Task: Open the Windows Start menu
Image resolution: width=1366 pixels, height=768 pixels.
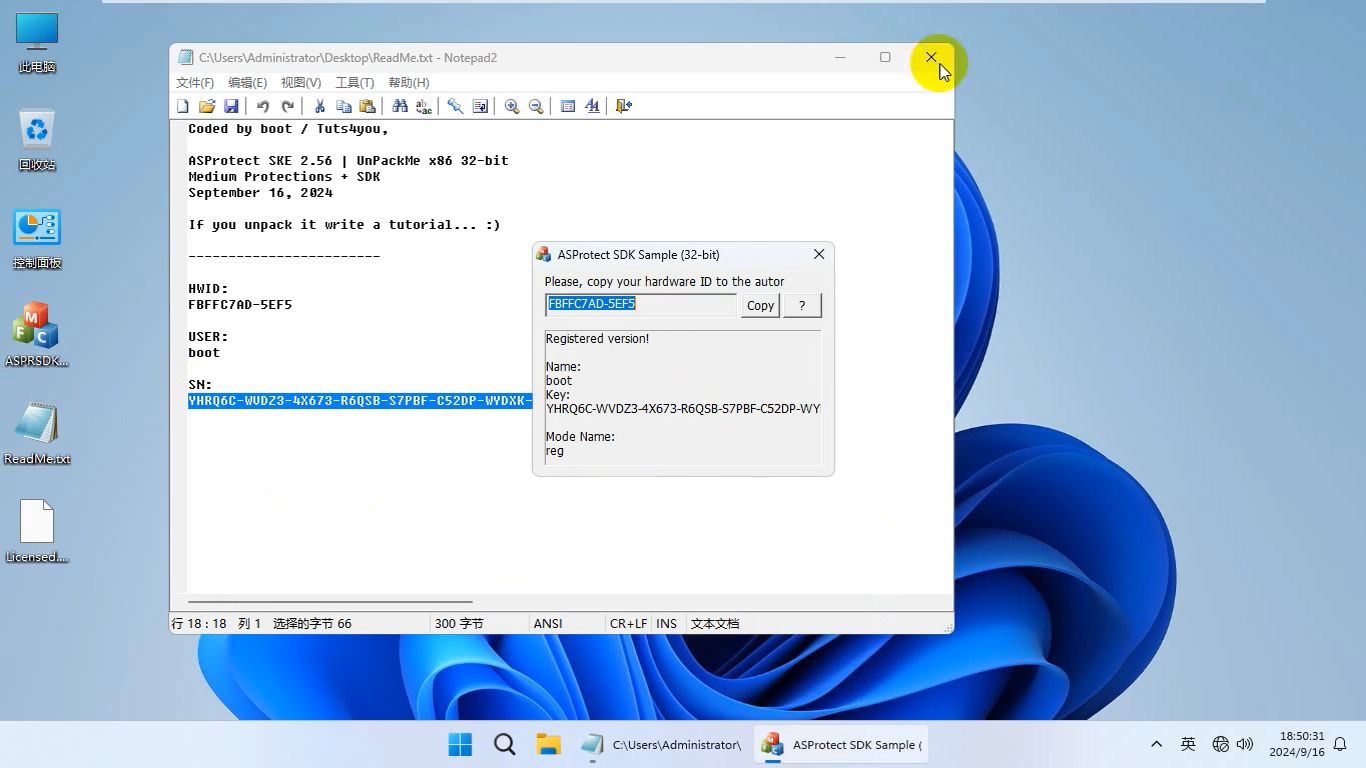Action: click(x=460, y=744)
